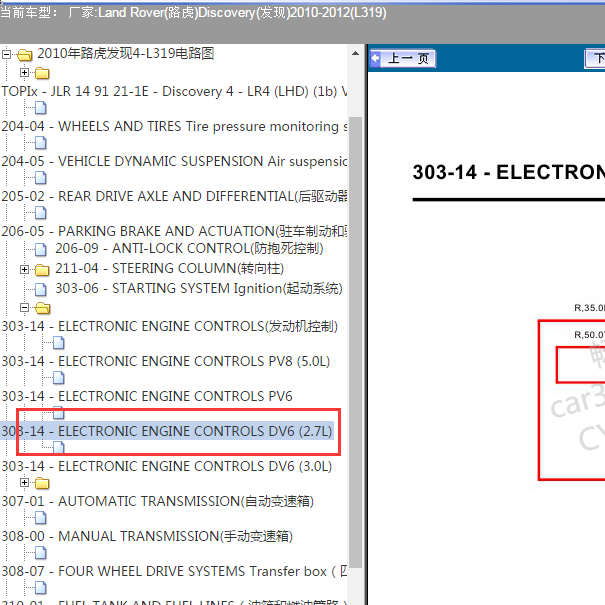
Task: Select the open folder icon above 303-14 发动机控制
Action: point(42,308)
